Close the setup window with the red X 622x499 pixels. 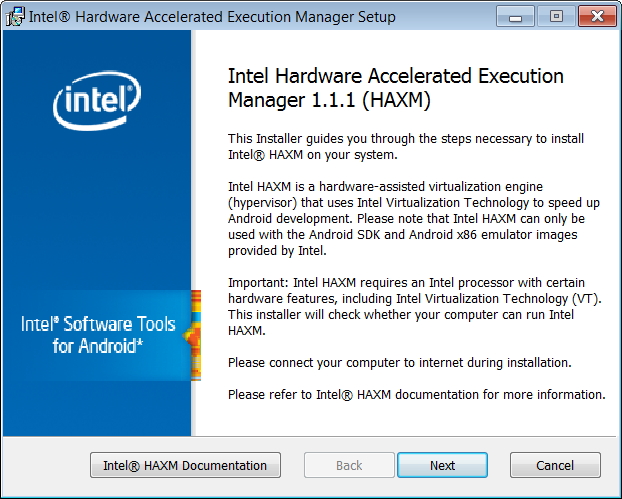tap(597, 17)
